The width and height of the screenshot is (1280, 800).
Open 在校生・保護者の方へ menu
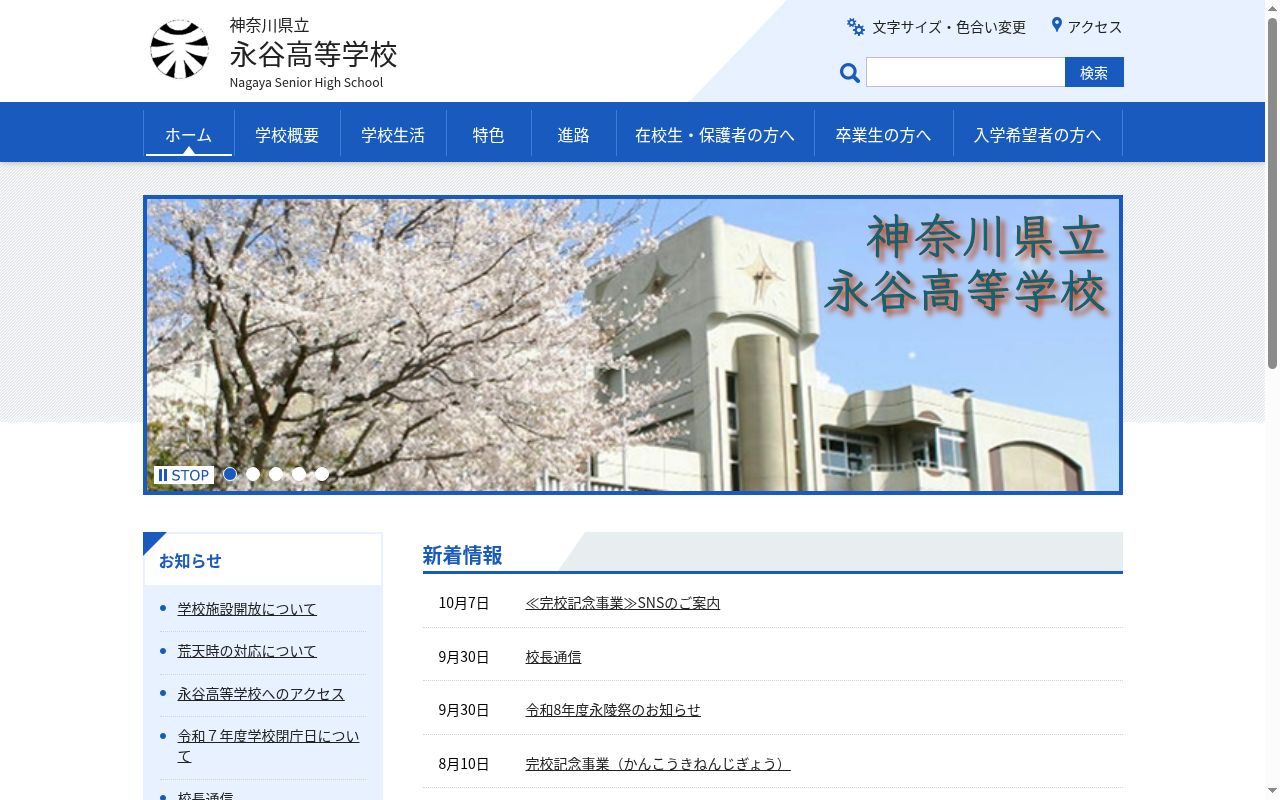click(x=715, y=134)
